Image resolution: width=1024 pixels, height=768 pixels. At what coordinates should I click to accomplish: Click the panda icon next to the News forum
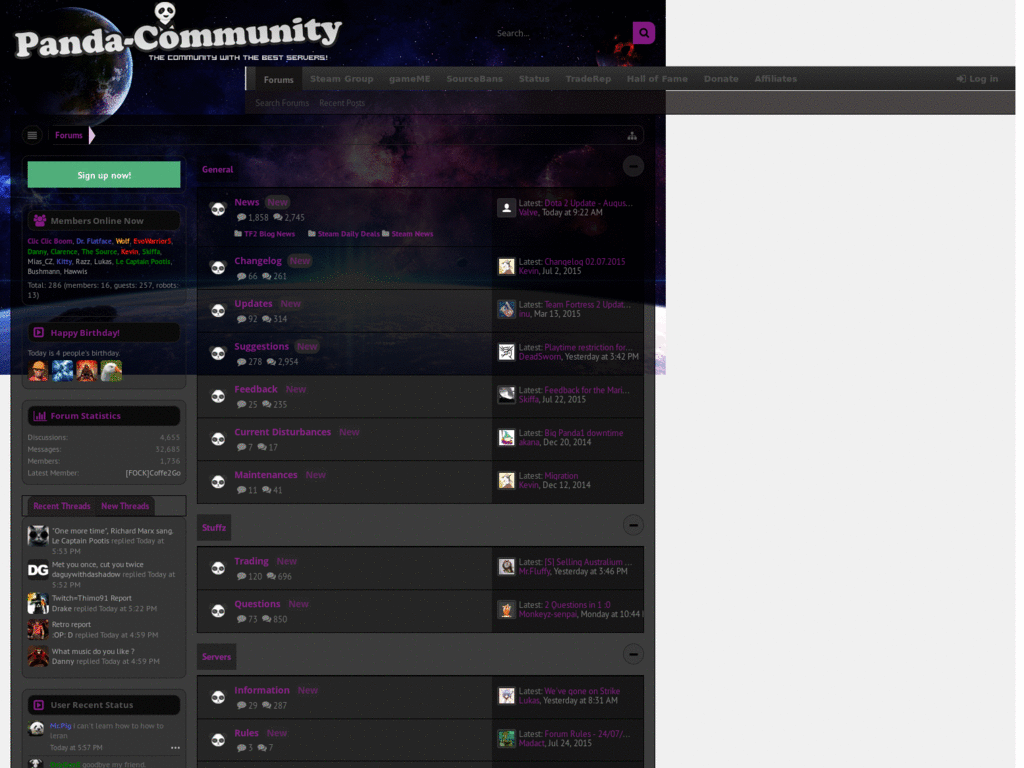tap(218, 209)
